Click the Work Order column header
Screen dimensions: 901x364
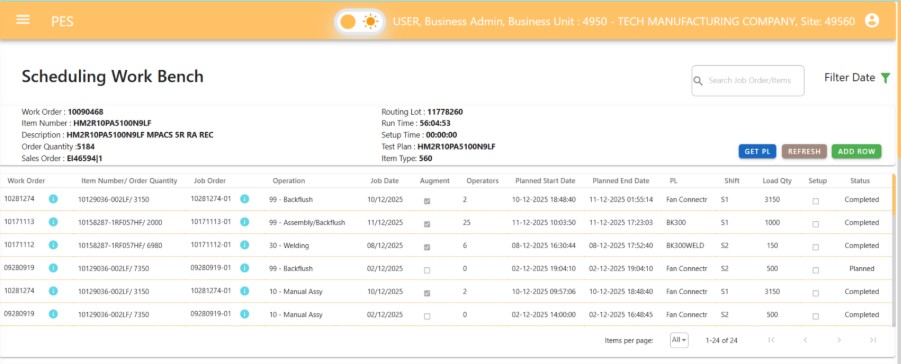pos(26,181)
